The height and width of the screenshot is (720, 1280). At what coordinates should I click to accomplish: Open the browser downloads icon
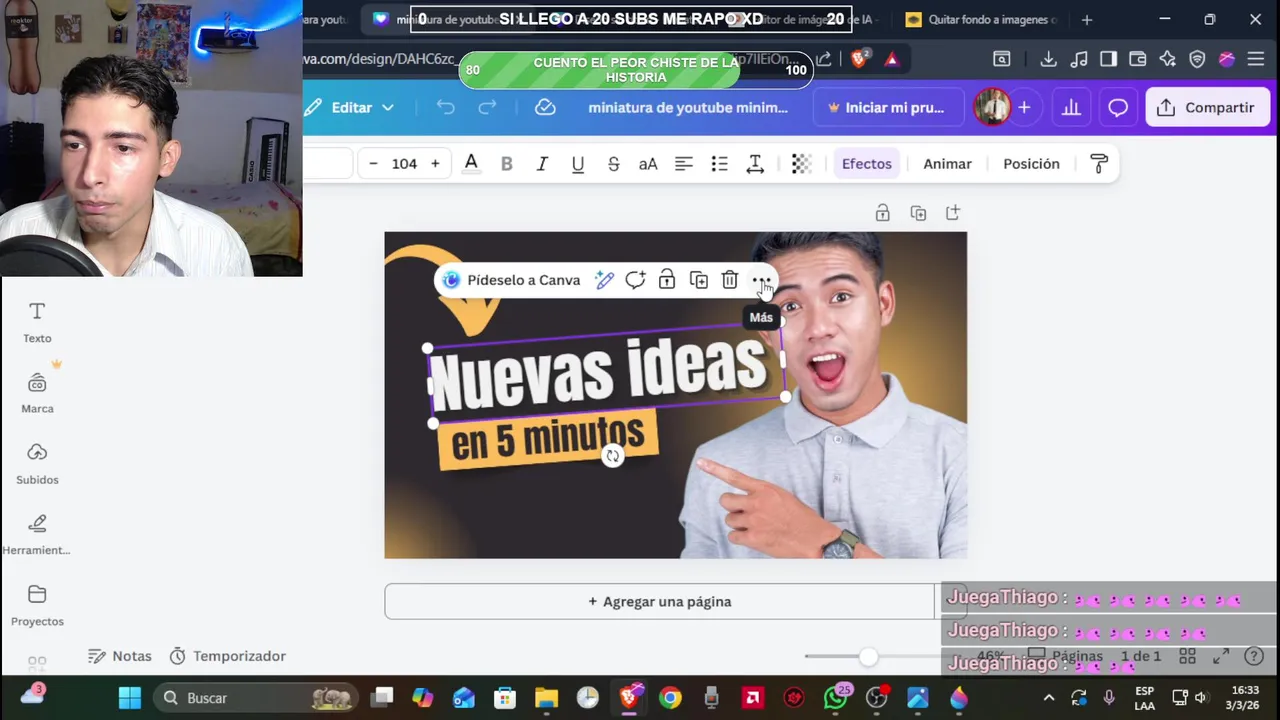(1048, 59)
